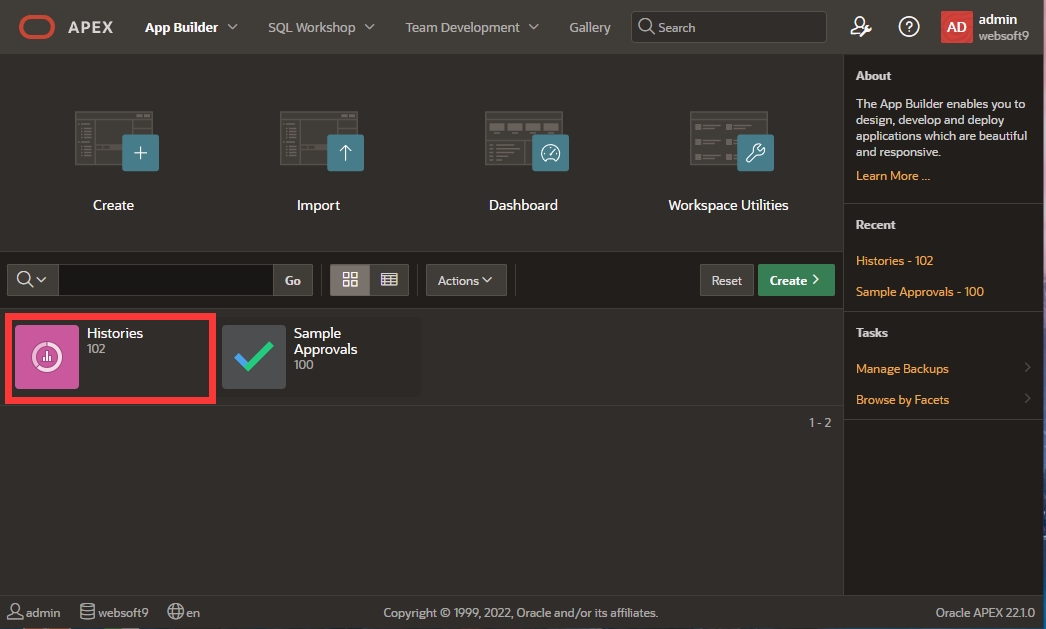The width and height of the screenshot is (1046, 629).
Task: Open the Histories application icon
Action: pos(47,357)
